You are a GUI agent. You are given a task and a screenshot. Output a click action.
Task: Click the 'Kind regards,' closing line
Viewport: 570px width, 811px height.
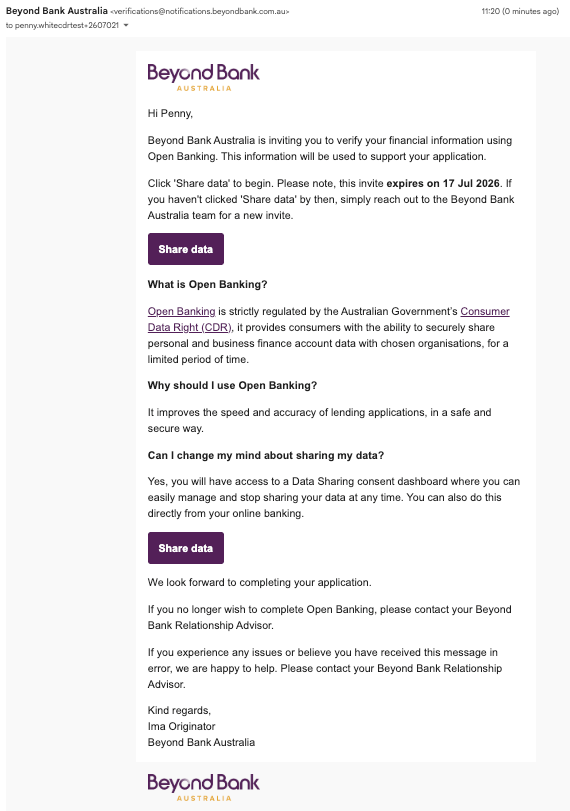179,710
